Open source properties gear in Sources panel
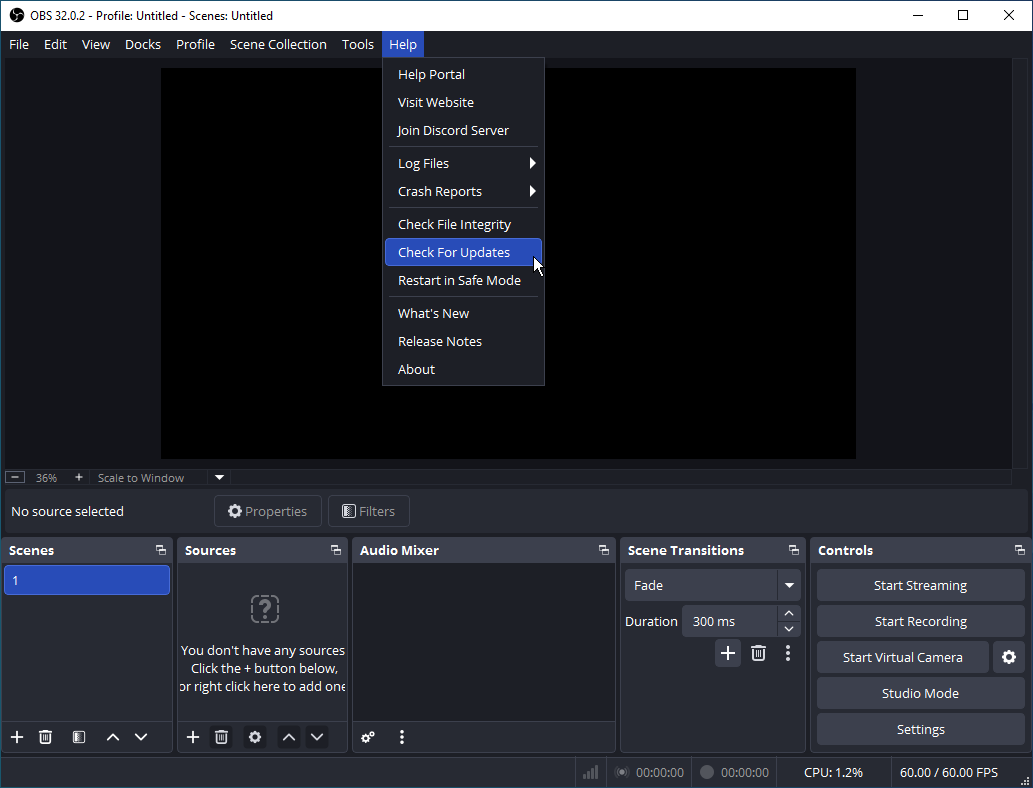1033x788 pixels. coord(254,737)
